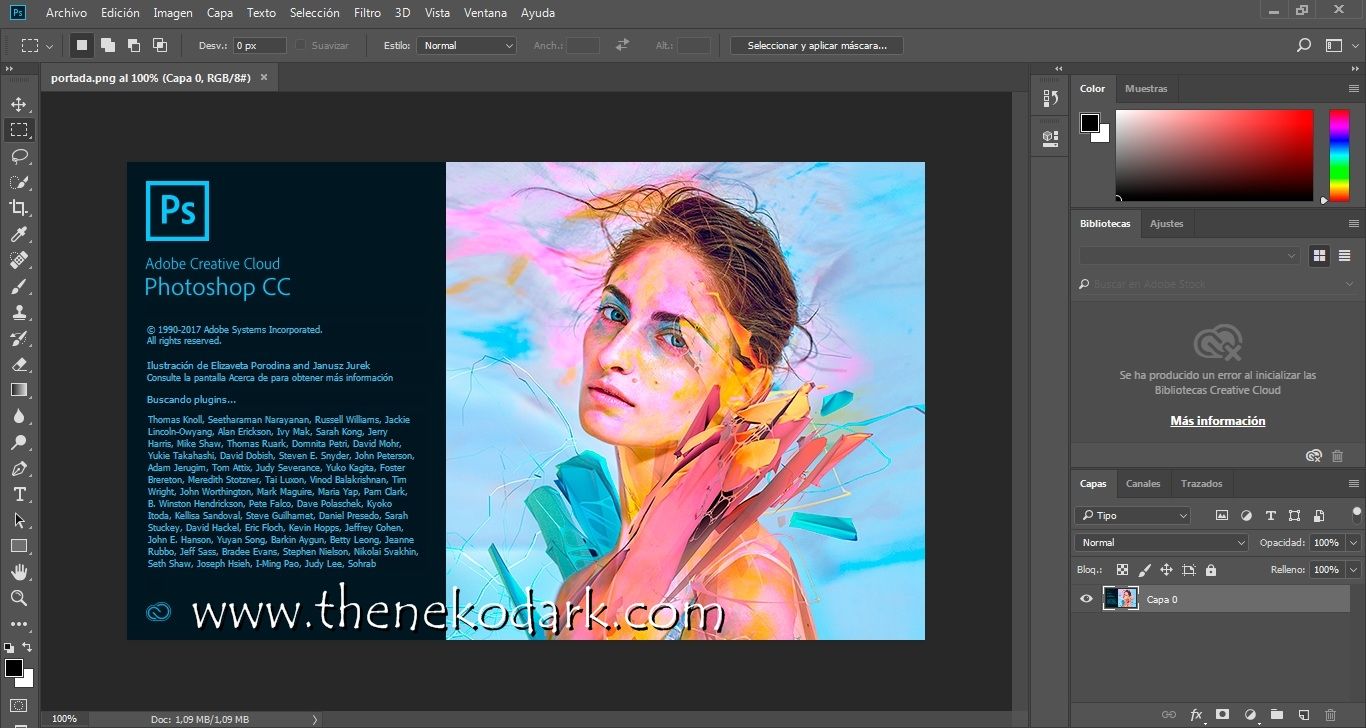Select the Hand tool
This screenshot has width=1366, height=728.
(18, 572)
